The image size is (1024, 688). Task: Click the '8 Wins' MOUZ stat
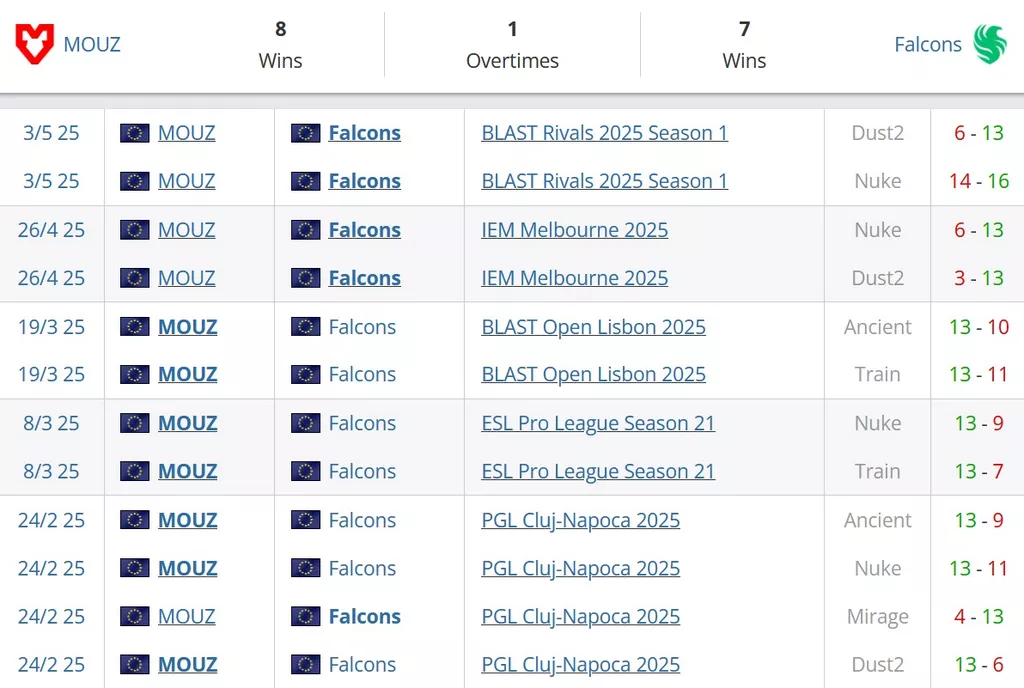click(280, 44)
